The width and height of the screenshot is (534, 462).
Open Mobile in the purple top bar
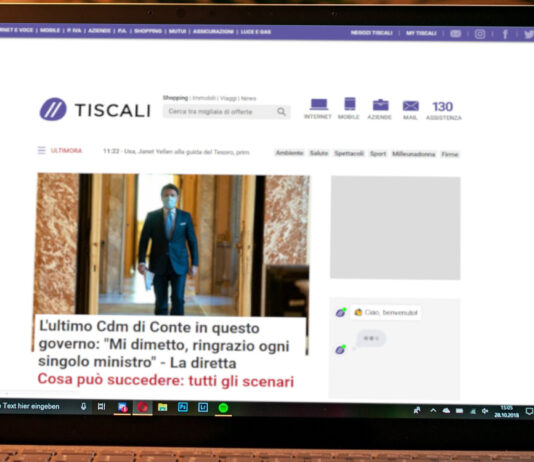click(50, 30)
